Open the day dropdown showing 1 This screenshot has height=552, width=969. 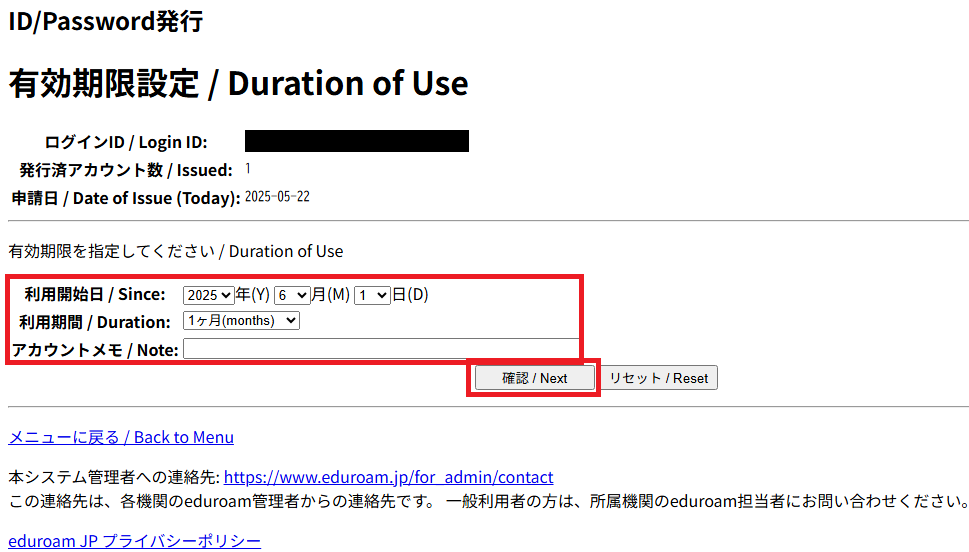pos(372,295)
